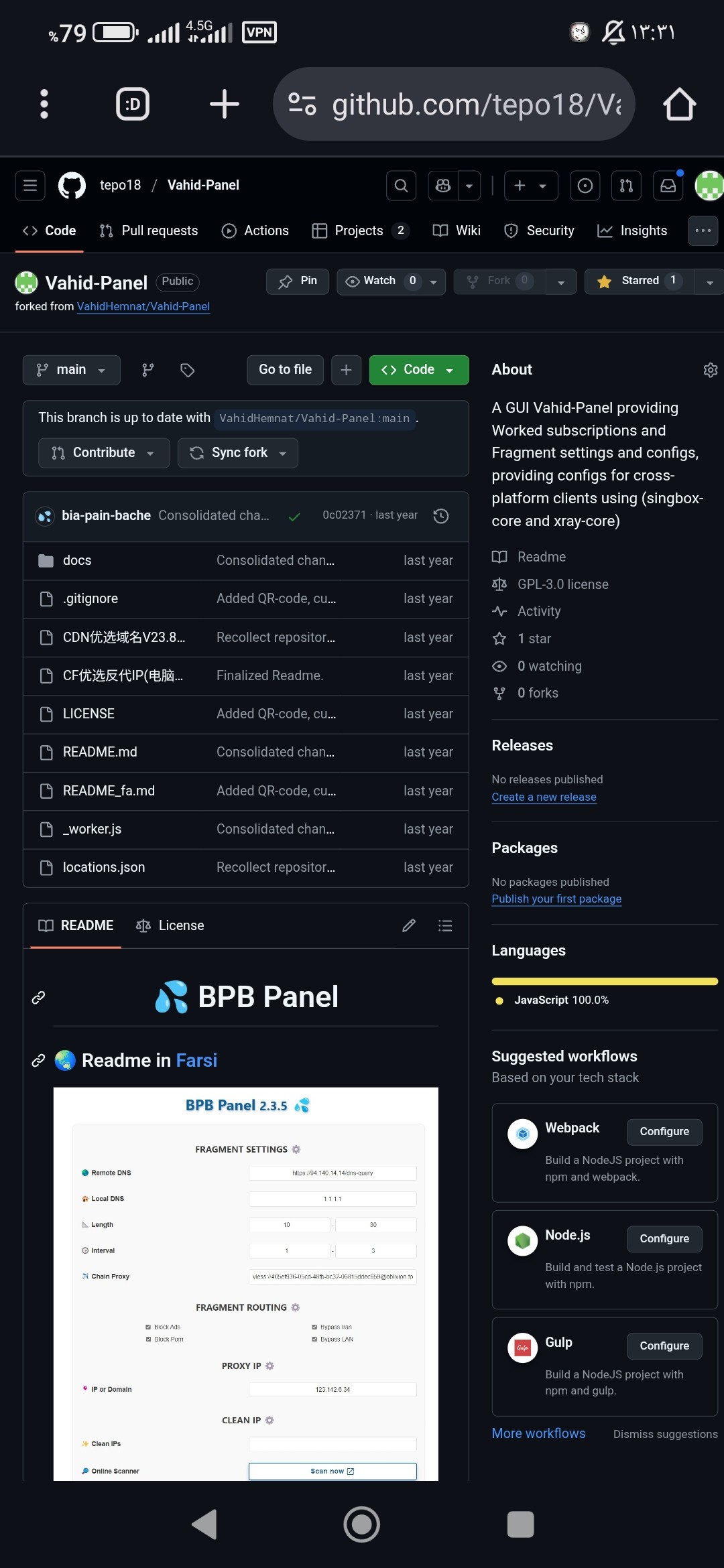Open the _worker.js file
724x1568 pixels.
coord(92,829)
